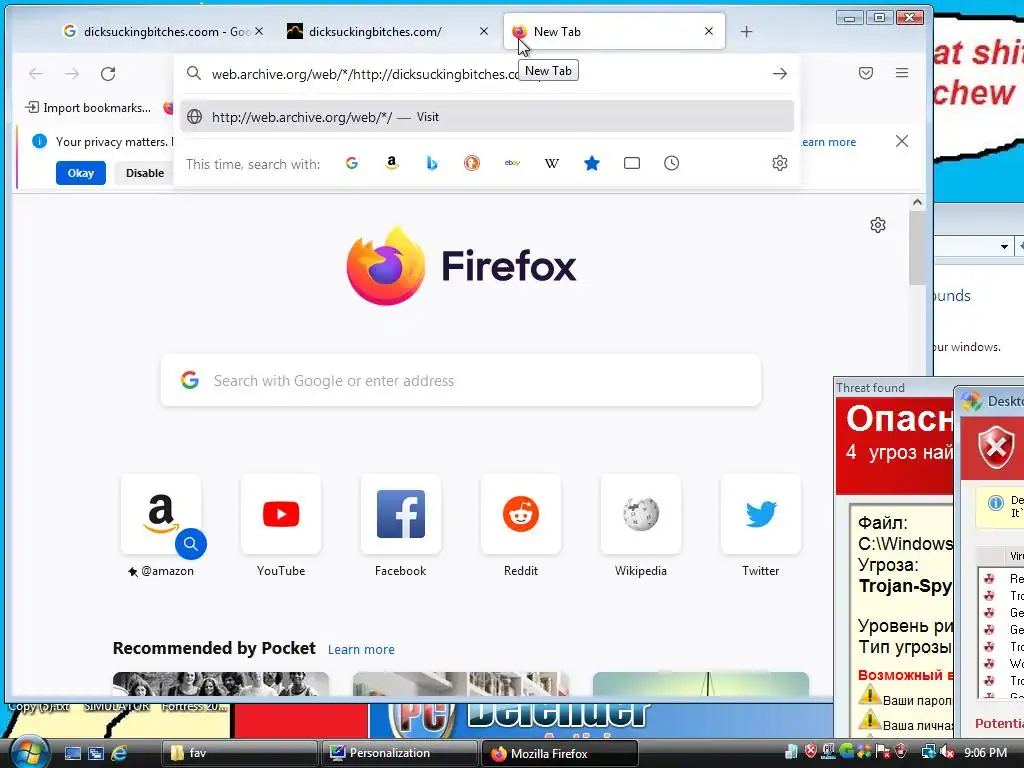Click the Threat found title text
This screenshot has width=1024, height=768.
(871, 388)
